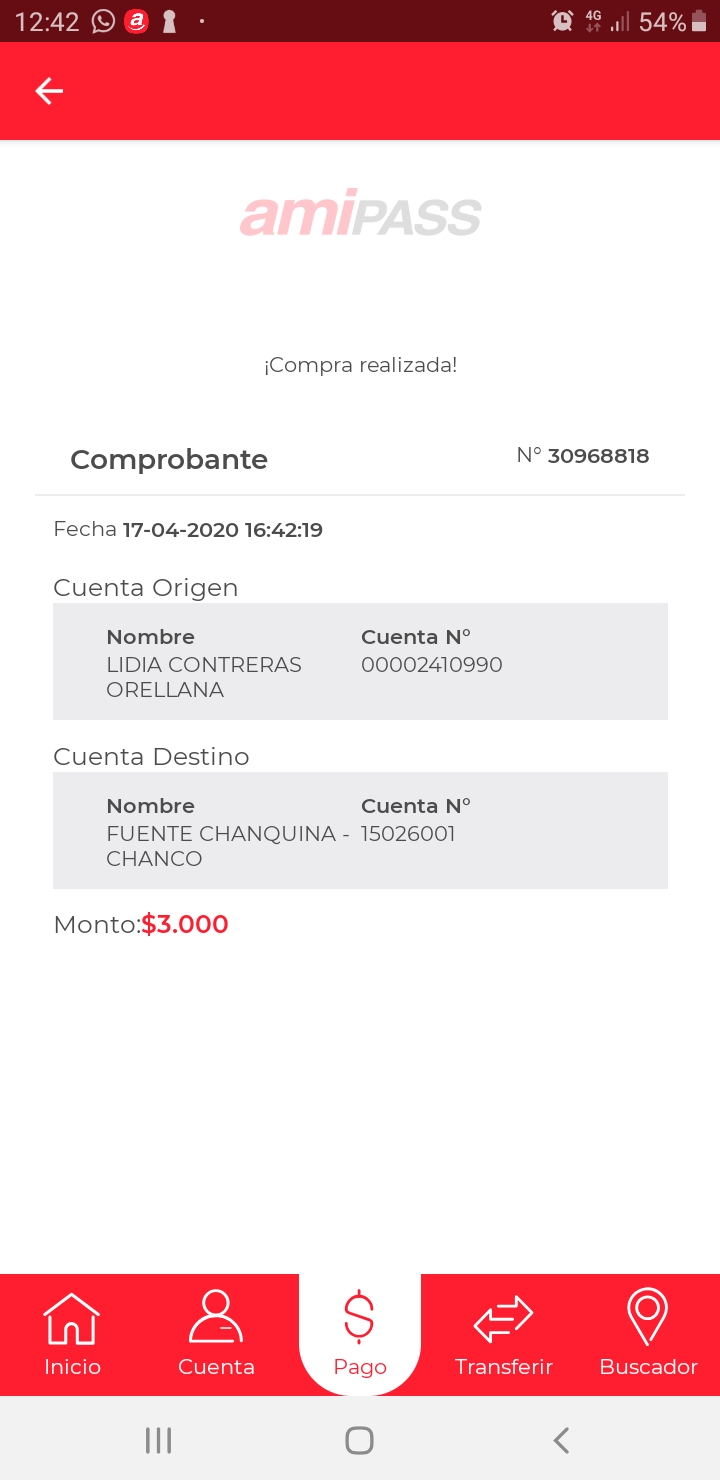
Task: Select the Pago dollar sign icon
Action: (359, 1316)
